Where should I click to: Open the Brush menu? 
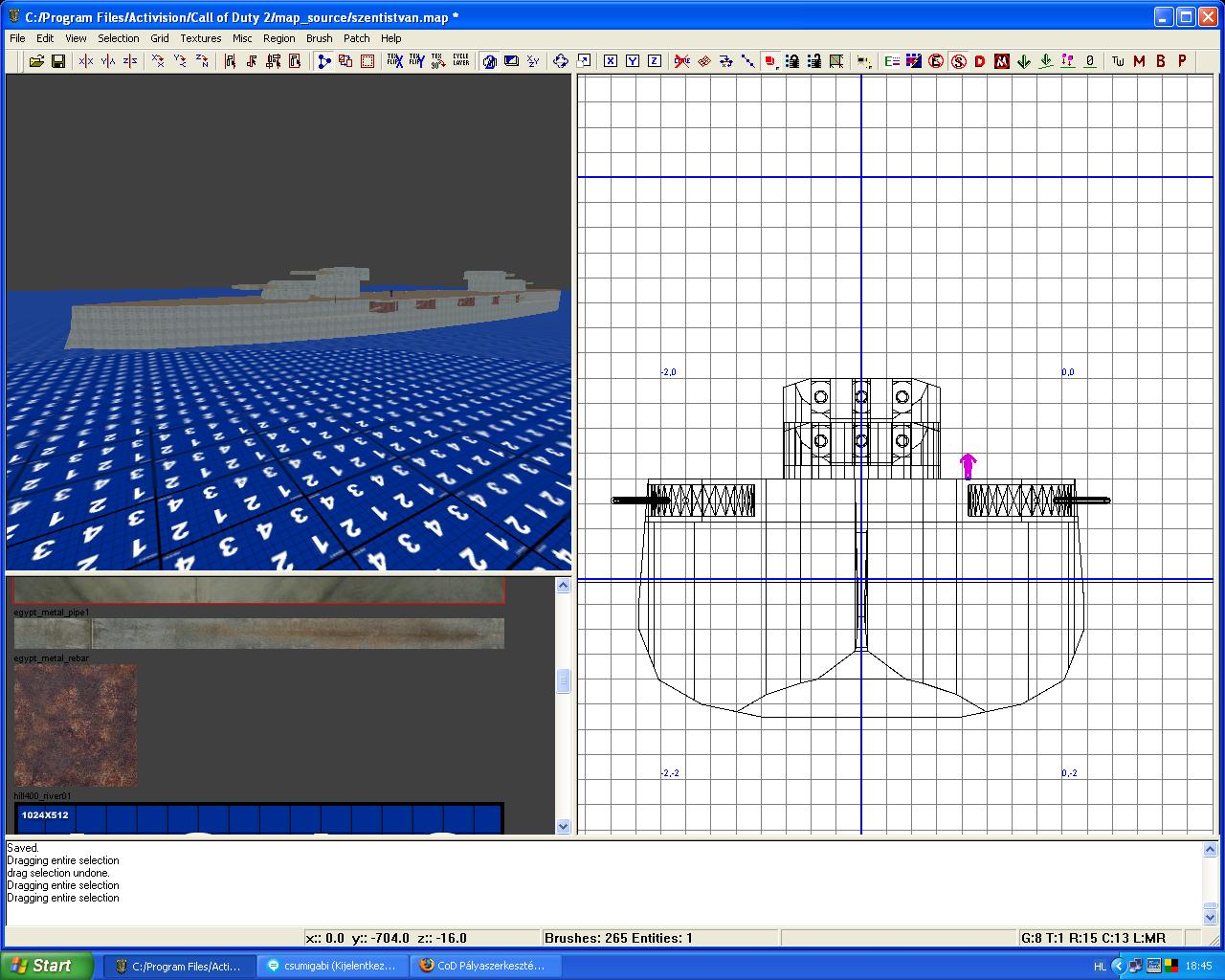click(319, 38)
